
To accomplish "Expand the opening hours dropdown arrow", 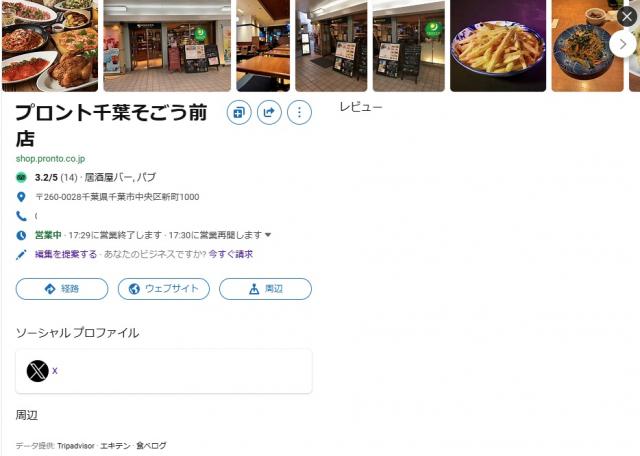I will pos(268,235).
